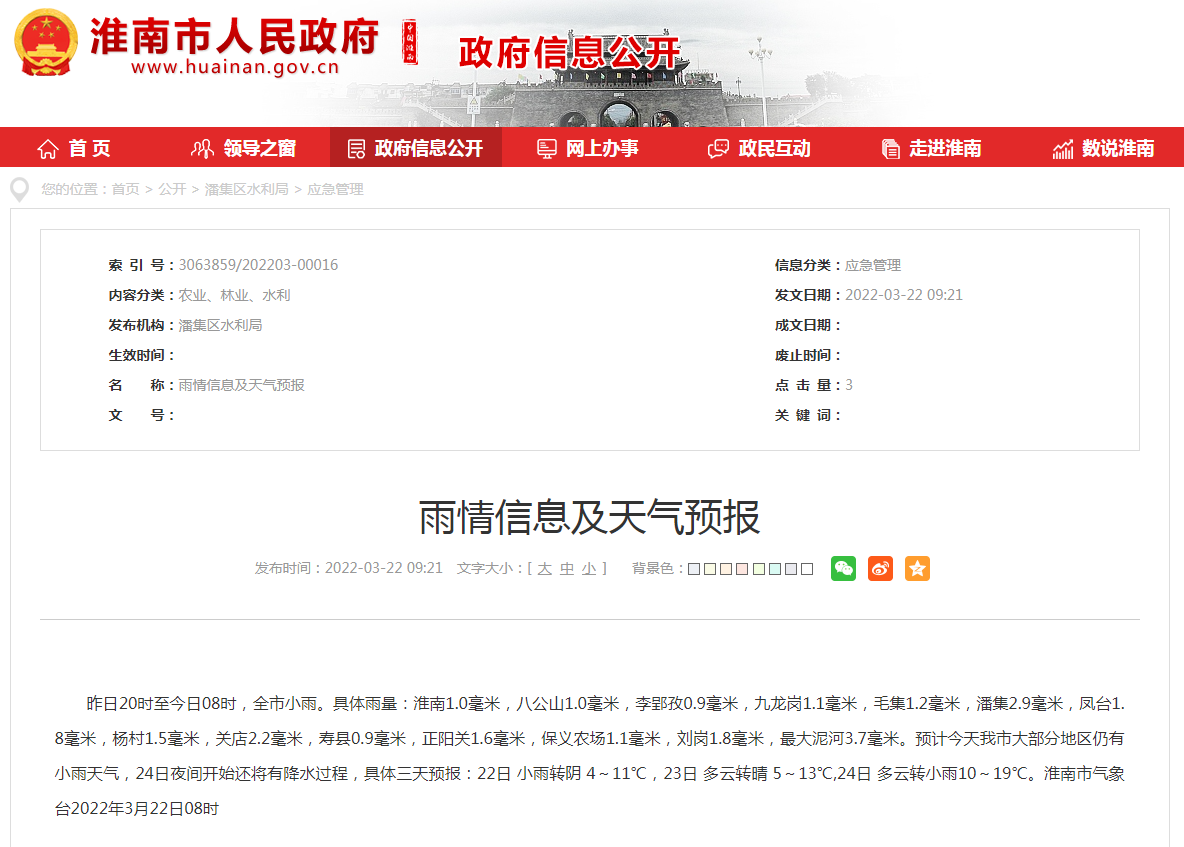1184x847 pixels.
Task: Share the article via the WeChat icon
Action: (843, 568)
